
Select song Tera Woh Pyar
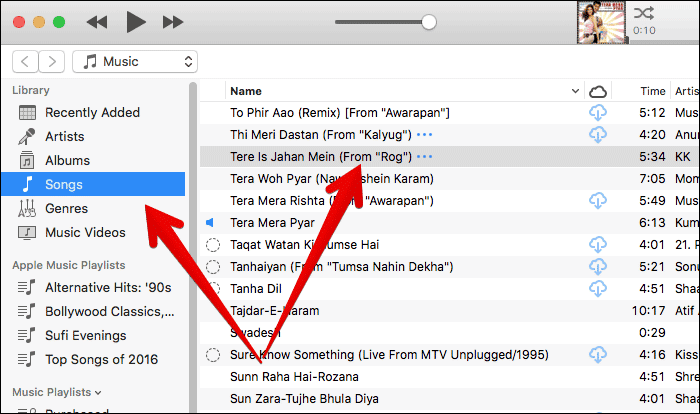pos(332,179)
